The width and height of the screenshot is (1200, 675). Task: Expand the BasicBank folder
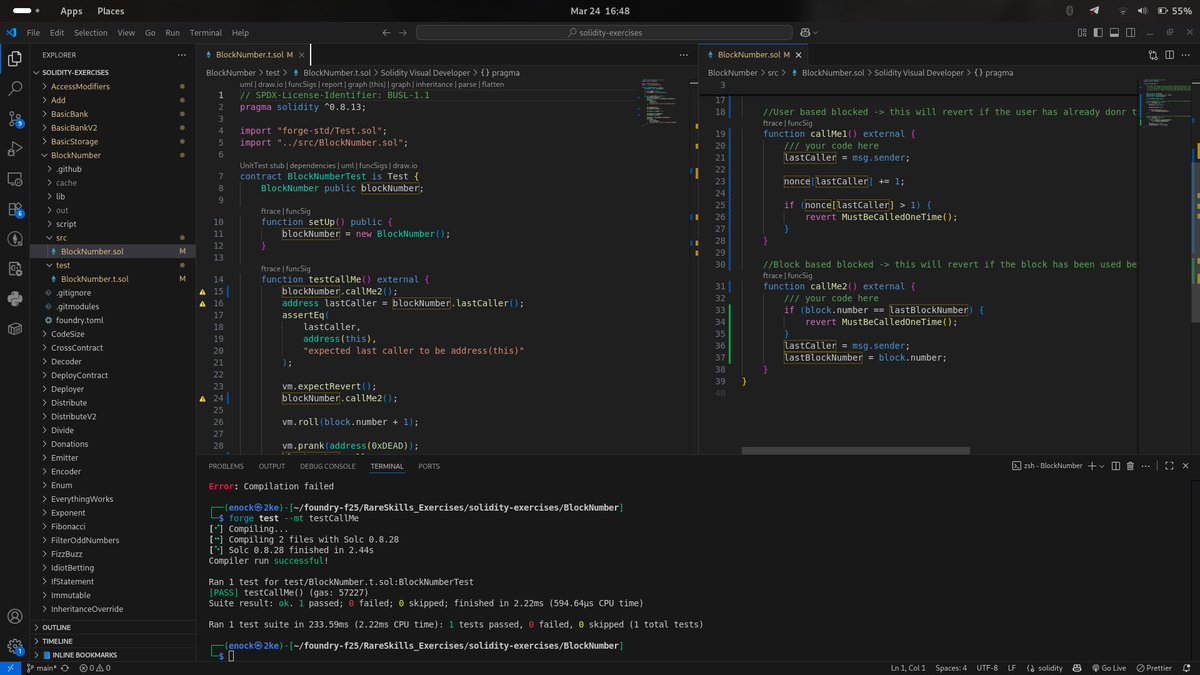click(x=113, y=114)
